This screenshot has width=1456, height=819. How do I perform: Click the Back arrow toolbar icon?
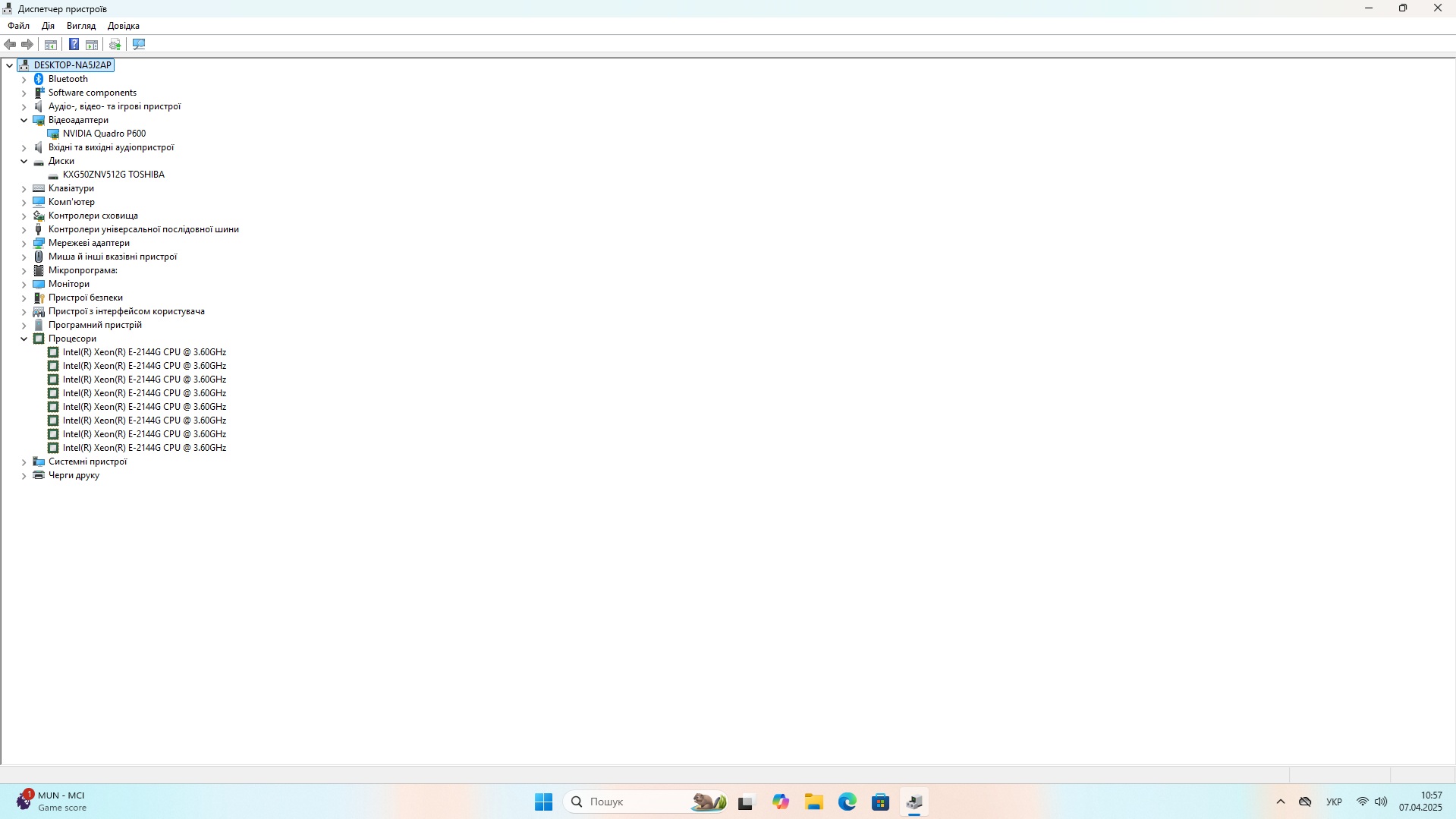click(11, 44)
